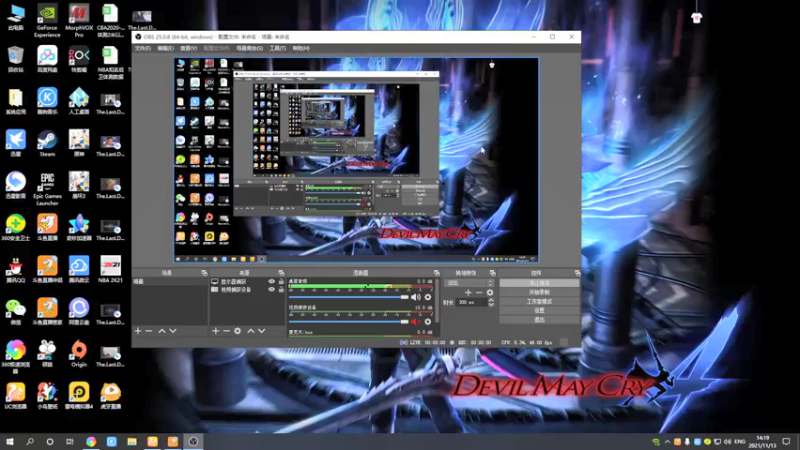Add a new source with the plus icon
Screen dimensions: 800x450
point(215,331)
